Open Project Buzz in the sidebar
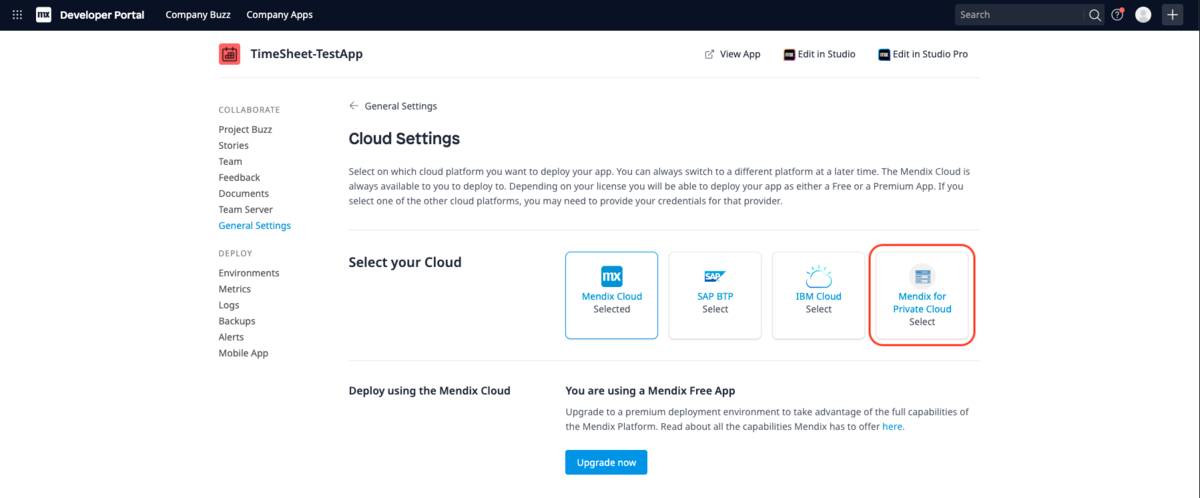Viewport: 1200px width, 498px height. 245,129
